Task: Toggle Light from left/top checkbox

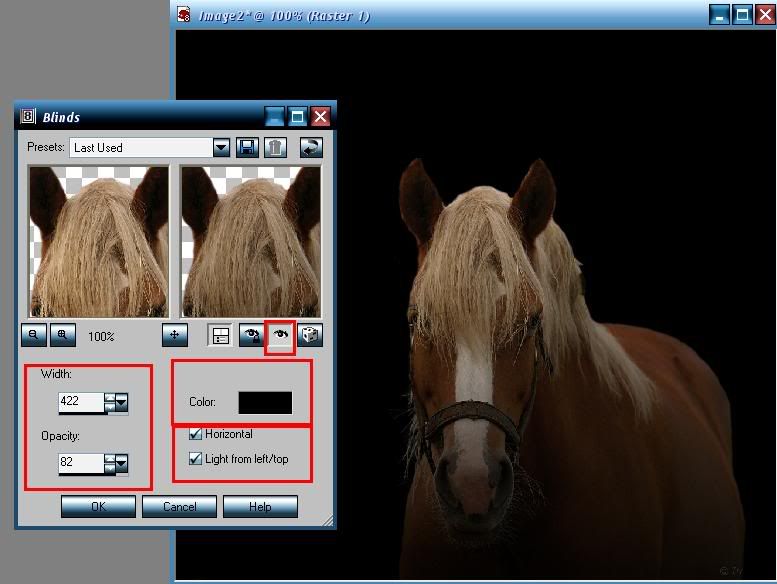Action: tap(195, 459)
